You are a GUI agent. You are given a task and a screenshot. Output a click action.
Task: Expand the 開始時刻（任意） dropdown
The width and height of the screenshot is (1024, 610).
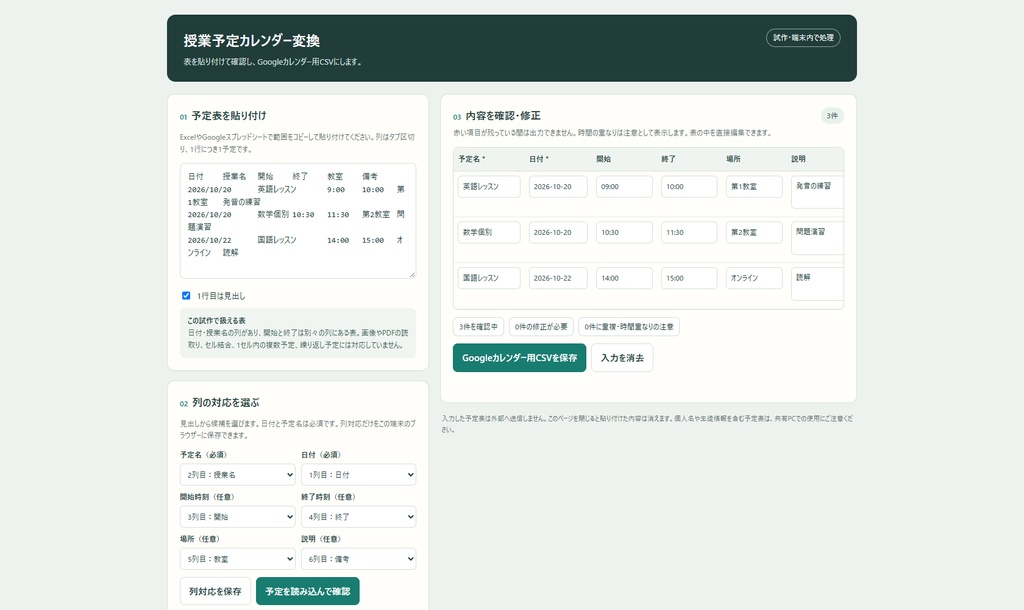(238, 517)
